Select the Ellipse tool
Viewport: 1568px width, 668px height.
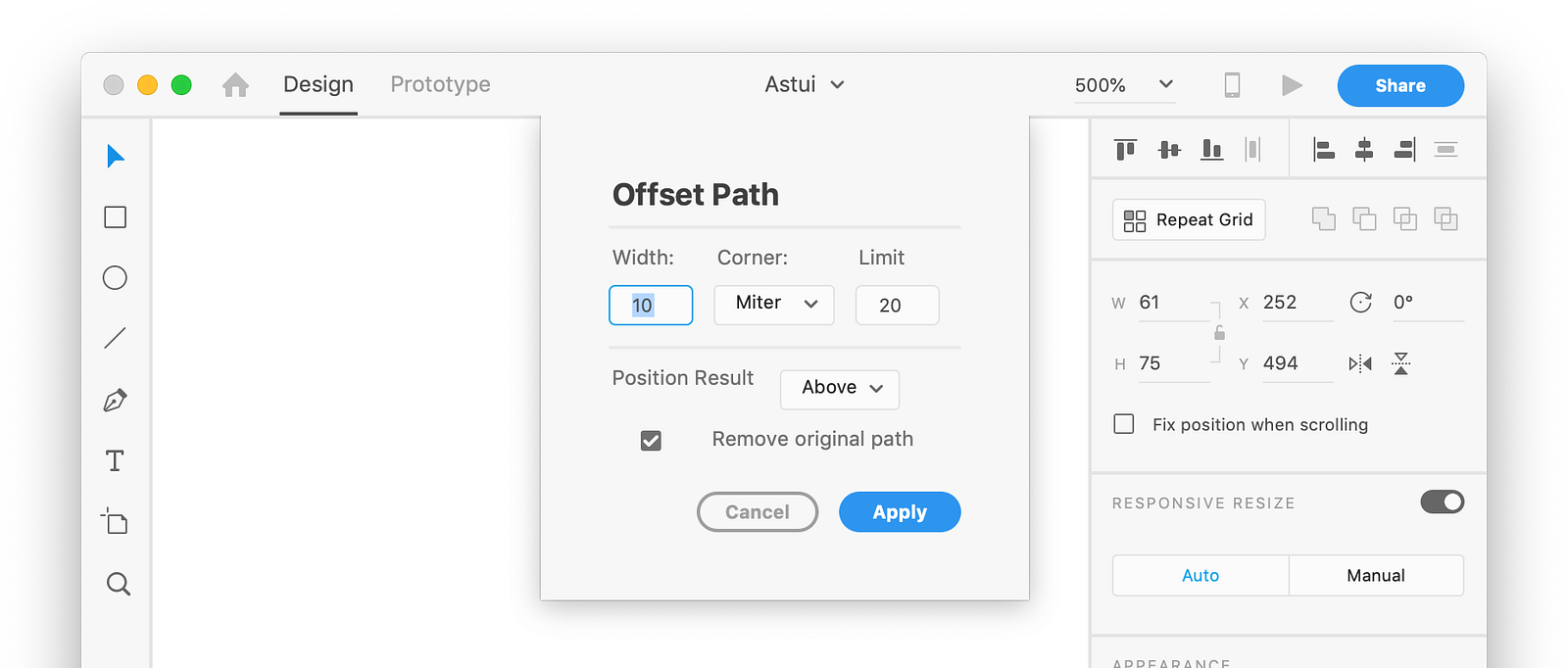coord(115,278)
